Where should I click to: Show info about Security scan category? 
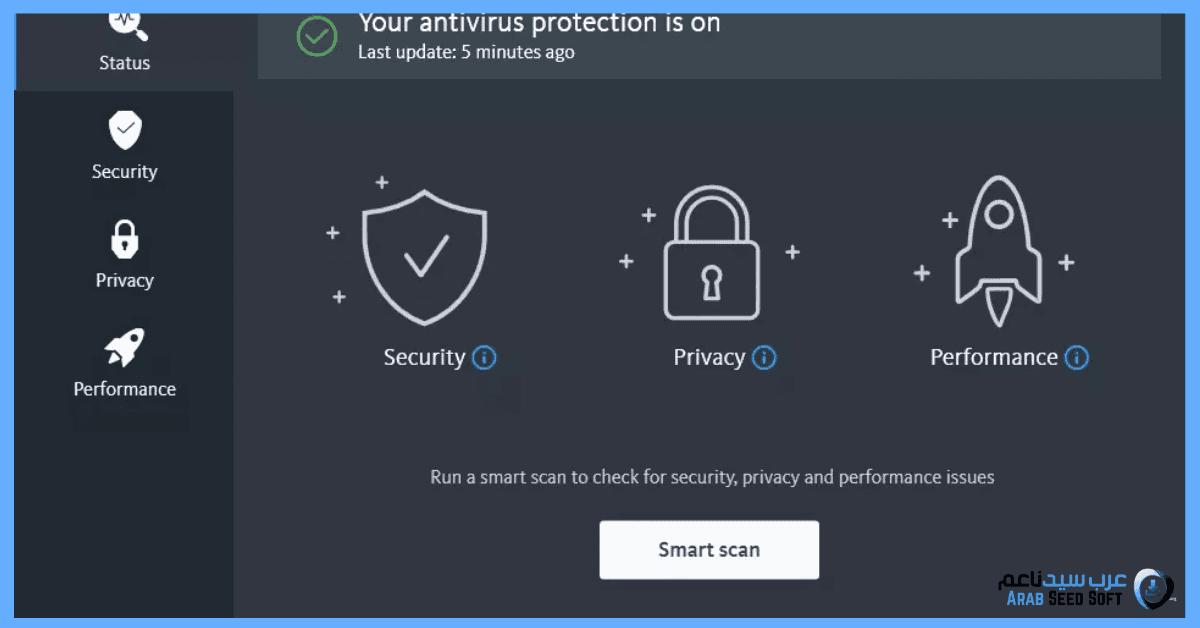[484, 358]
